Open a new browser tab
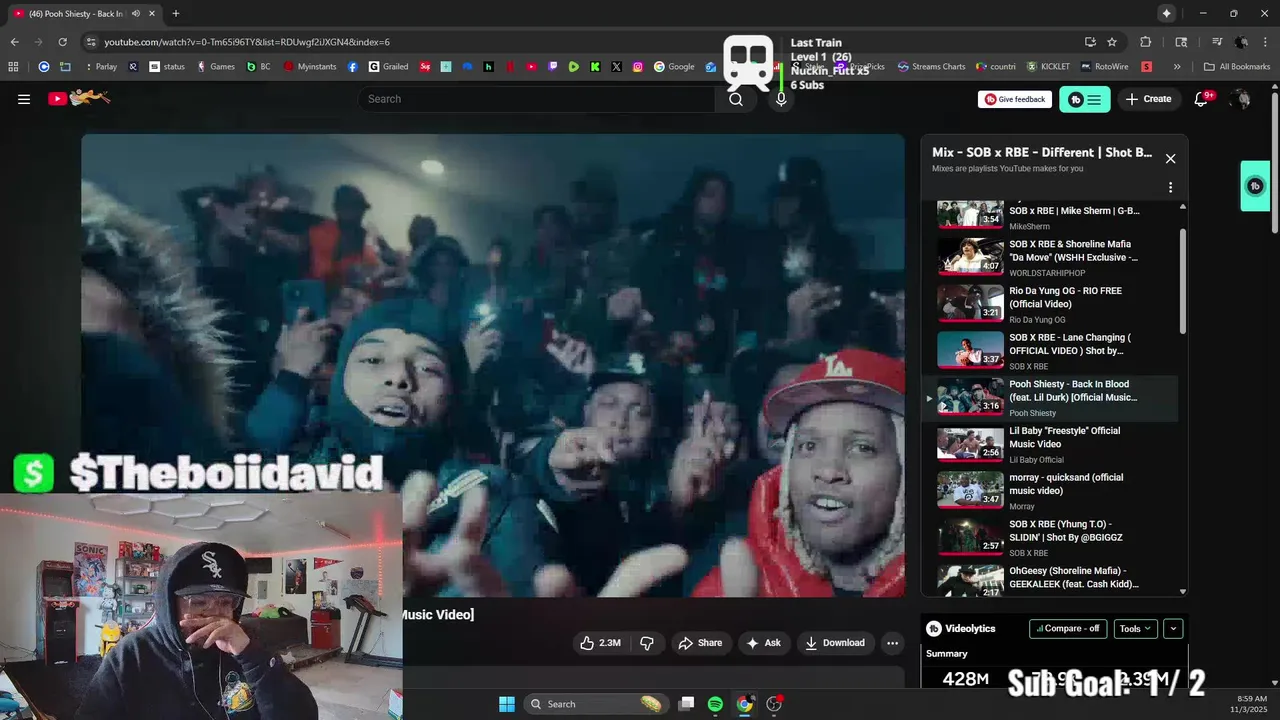Screen dimensions: 1280x720 coord(176,14)
